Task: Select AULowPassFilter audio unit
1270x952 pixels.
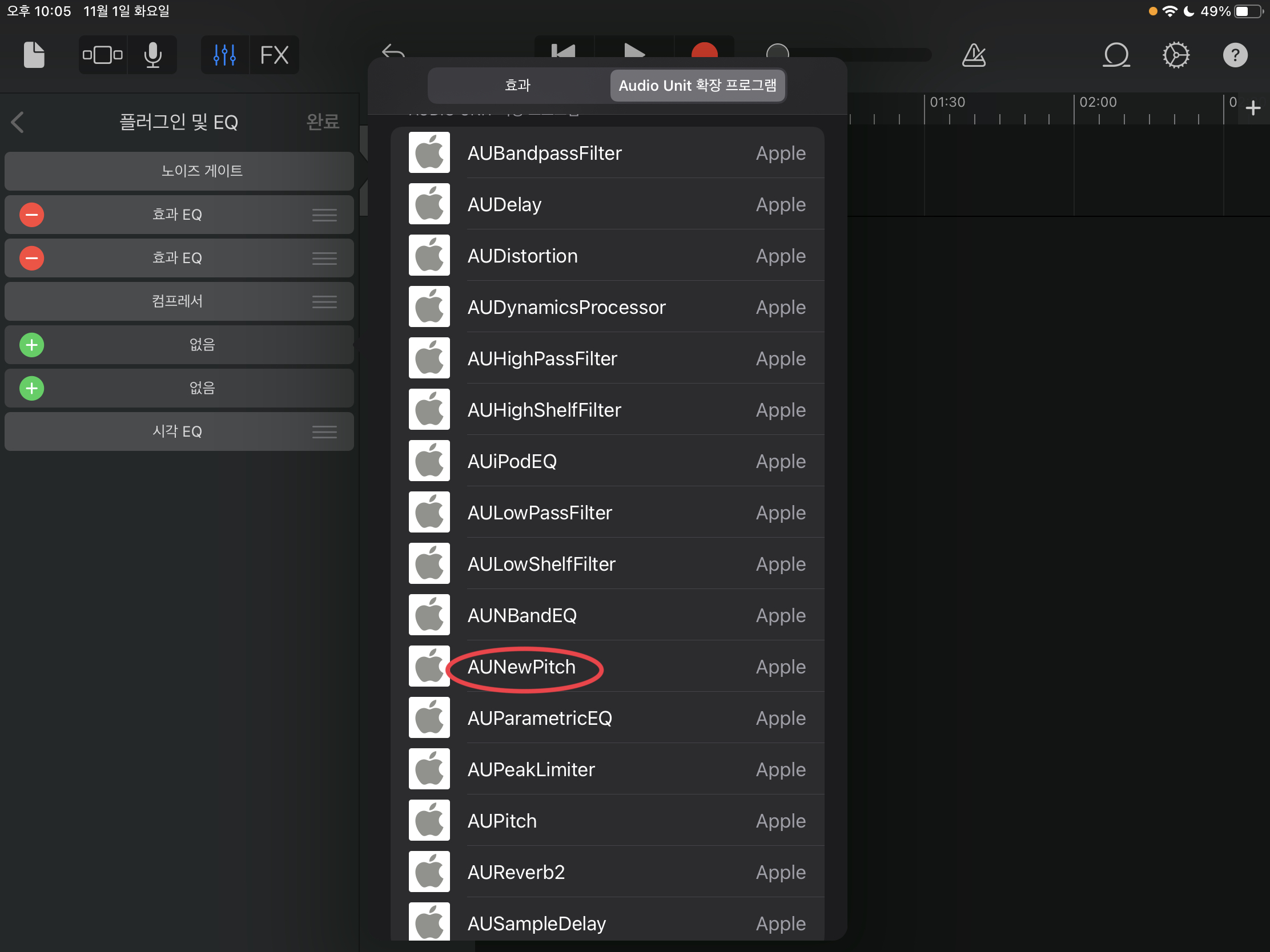Action: click(x=608, y=513)
